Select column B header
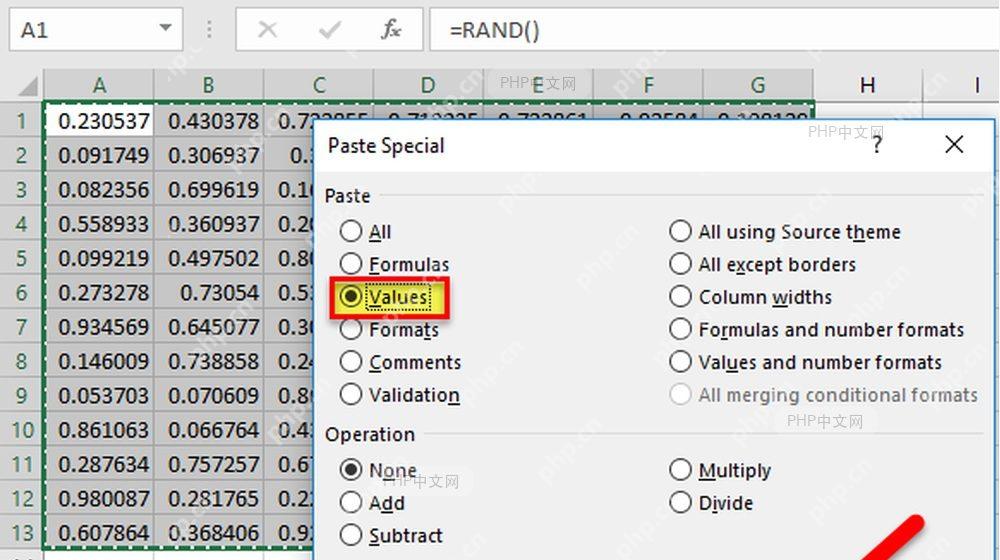This screenshot has width=1000, height=560. [x=209, y=85]
